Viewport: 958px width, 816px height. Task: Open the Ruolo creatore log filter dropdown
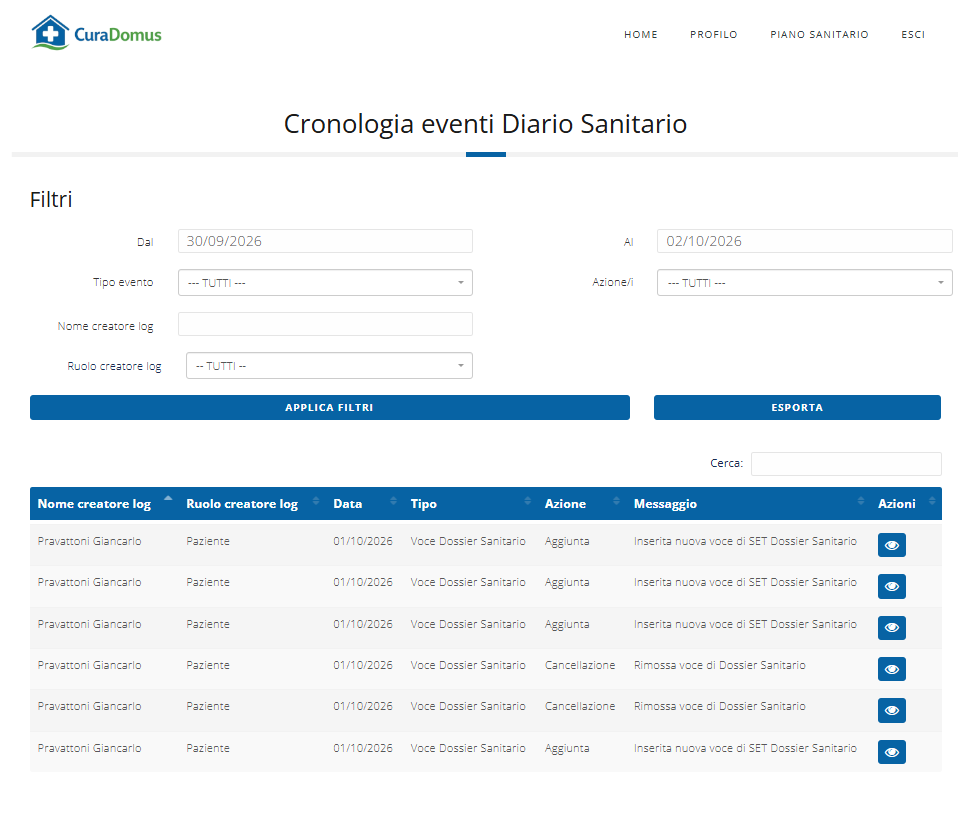point(329,366)
